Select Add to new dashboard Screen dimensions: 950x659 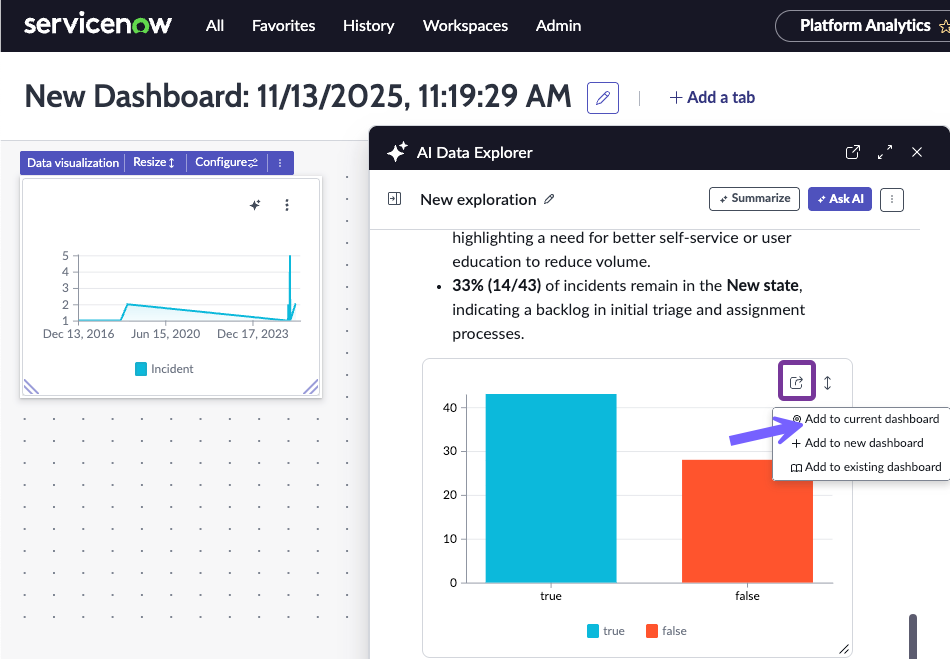858,443
